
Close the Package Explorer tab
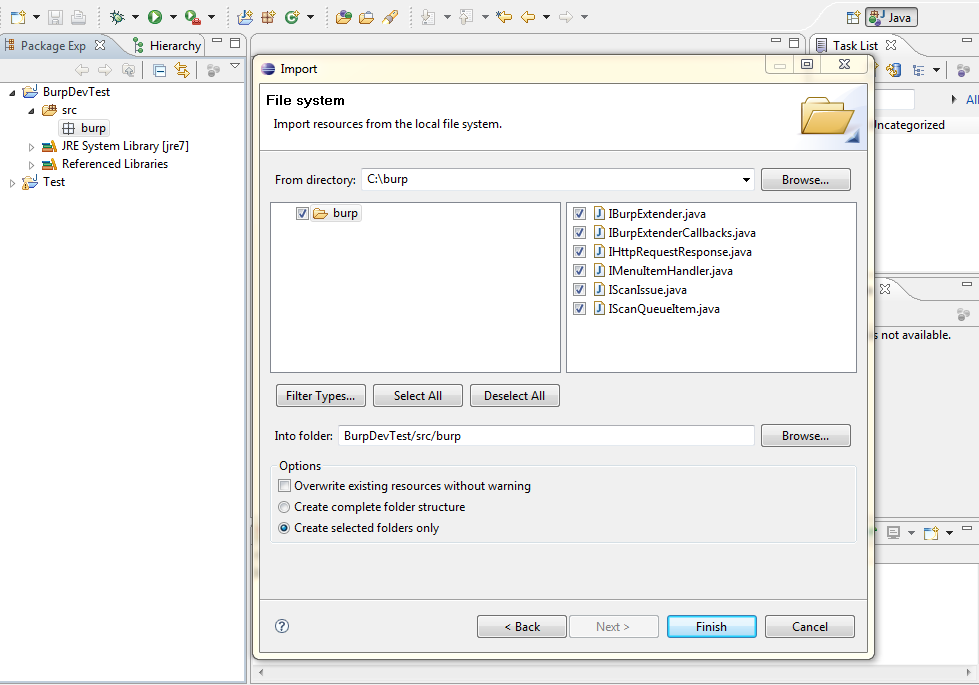pos(100,45)
